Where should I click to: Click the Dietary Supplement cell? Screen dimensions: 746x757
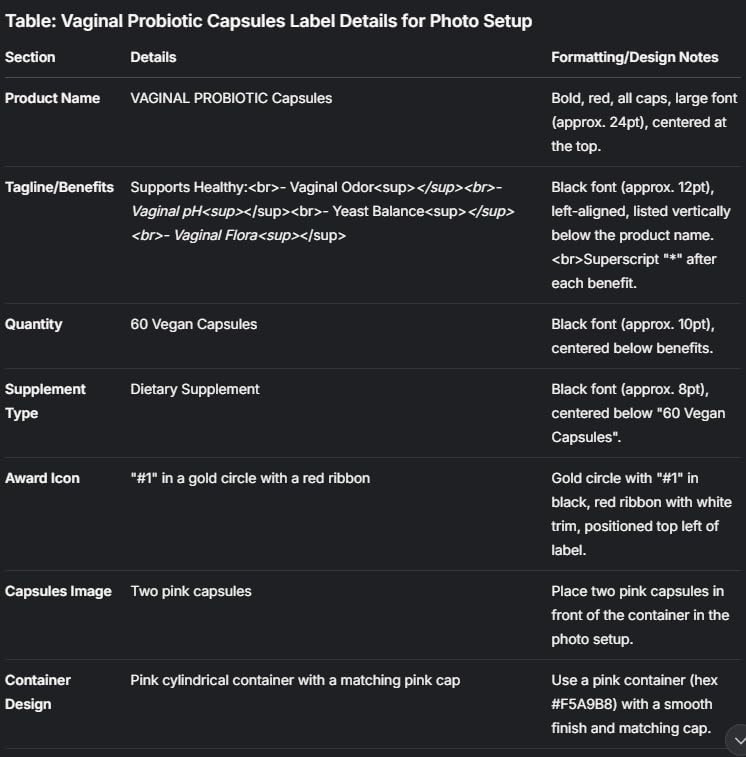coord(194,389)
